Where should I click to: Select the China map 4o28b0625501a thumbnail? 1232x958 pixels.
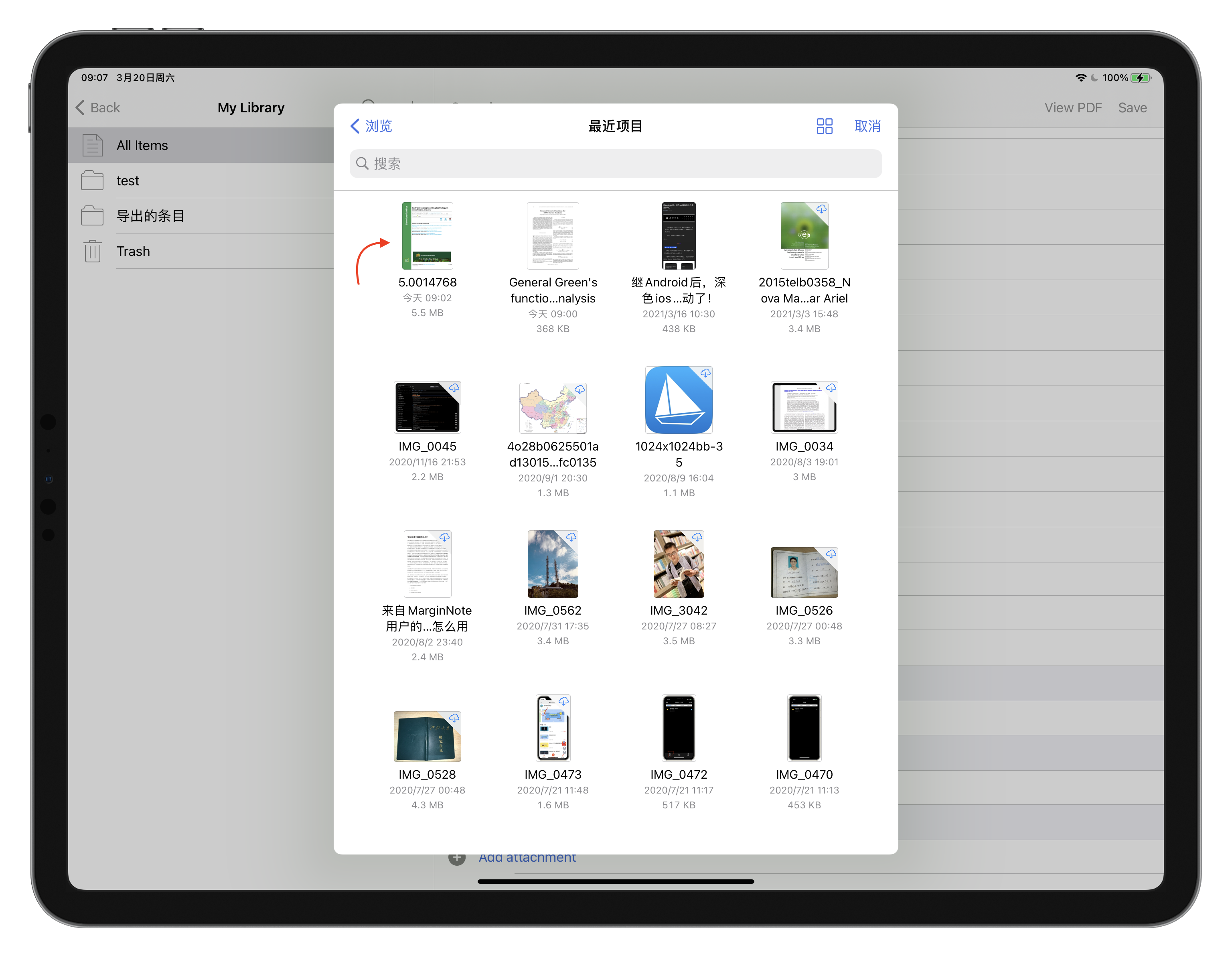pos(553,408)
